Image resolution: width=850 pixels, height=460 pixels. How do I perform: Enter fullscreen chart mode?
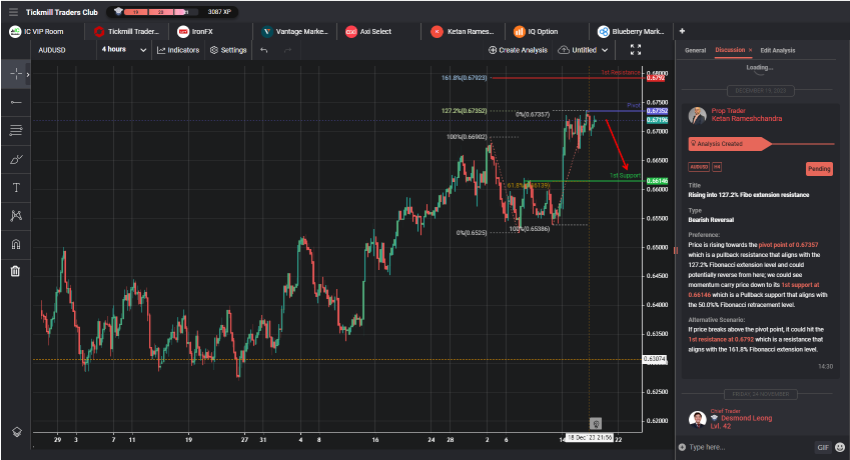635,50
